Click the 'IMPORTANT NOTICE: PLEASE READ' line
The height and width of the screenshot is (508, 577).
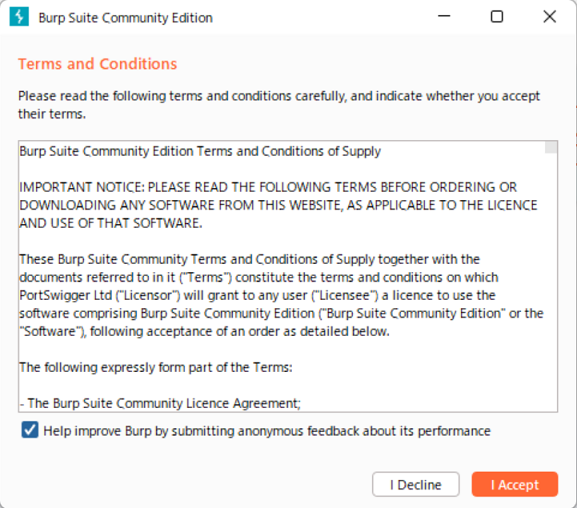[268, 187]
